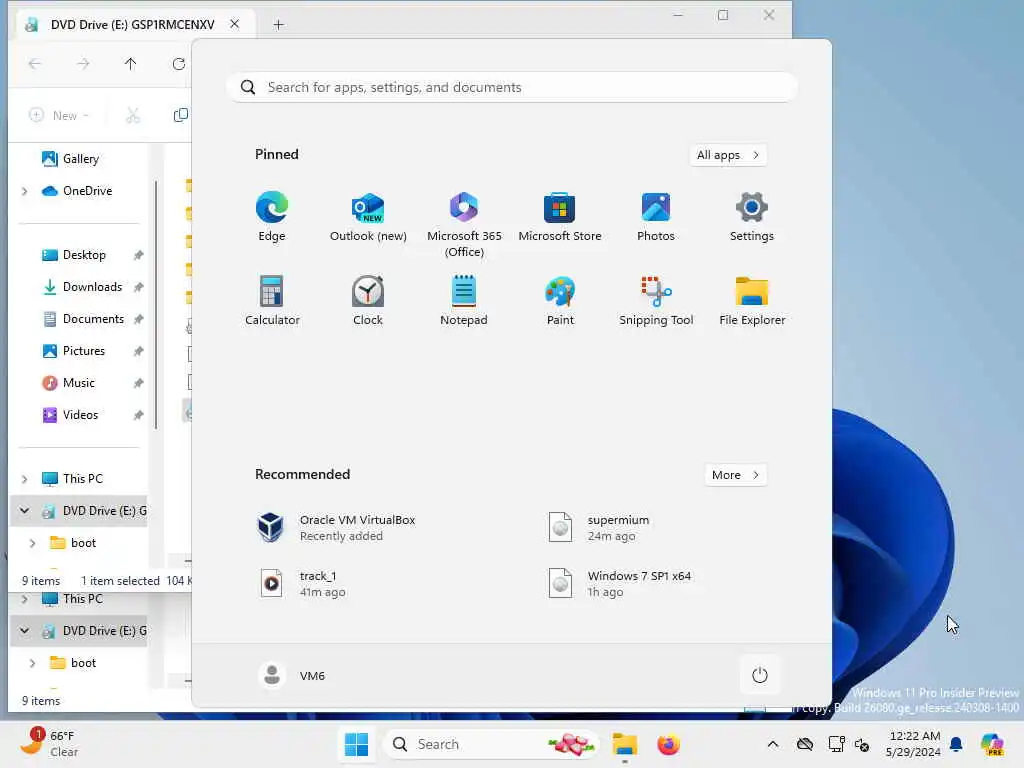Open weather widget showing 66°F

point(50,743)
